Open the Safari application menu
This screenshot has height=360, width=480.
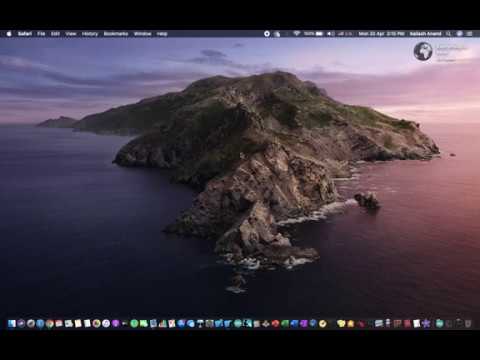click(x=25, y=34)
